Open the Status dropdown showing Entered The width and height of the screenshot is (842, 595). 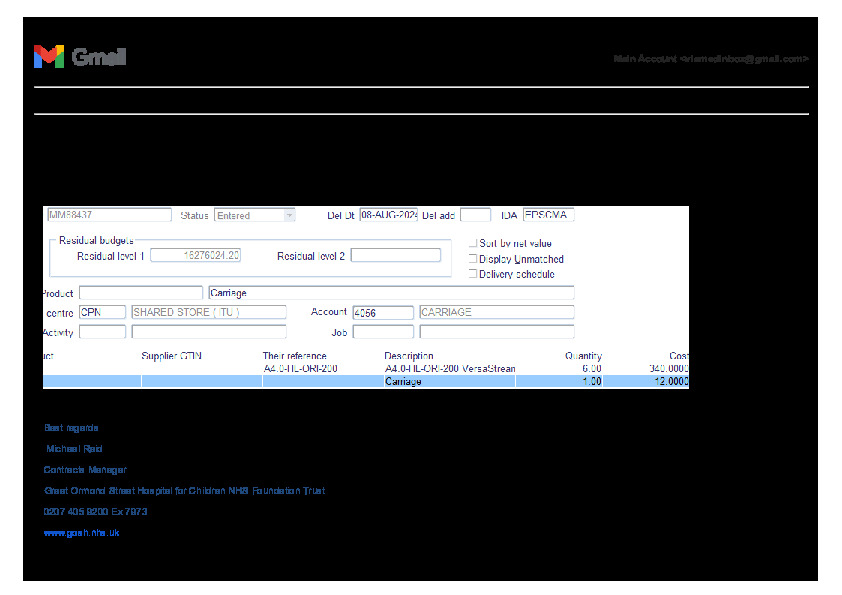coord(289,215)
